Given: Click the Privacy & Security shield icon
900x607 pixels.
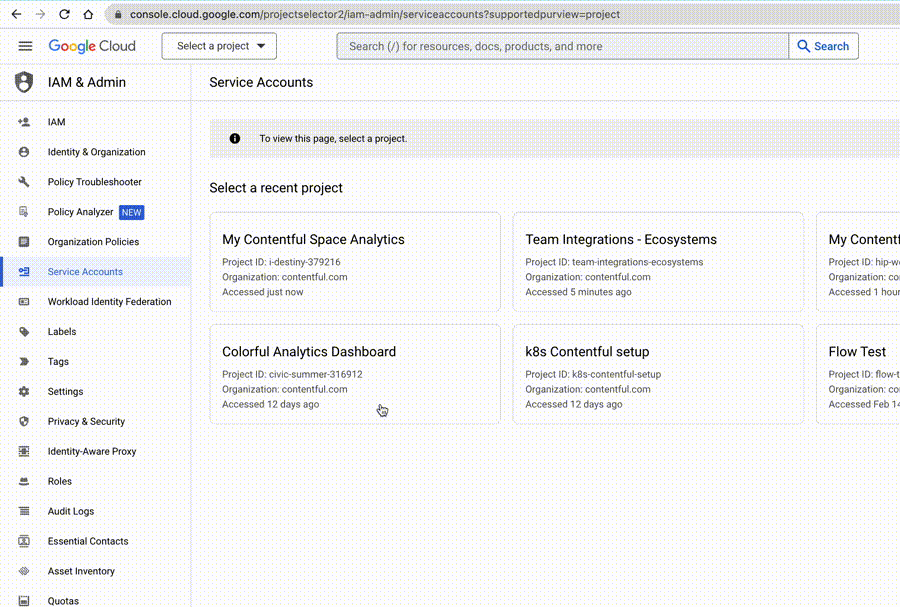Looking at the screenshot, I should coord(24,422).
